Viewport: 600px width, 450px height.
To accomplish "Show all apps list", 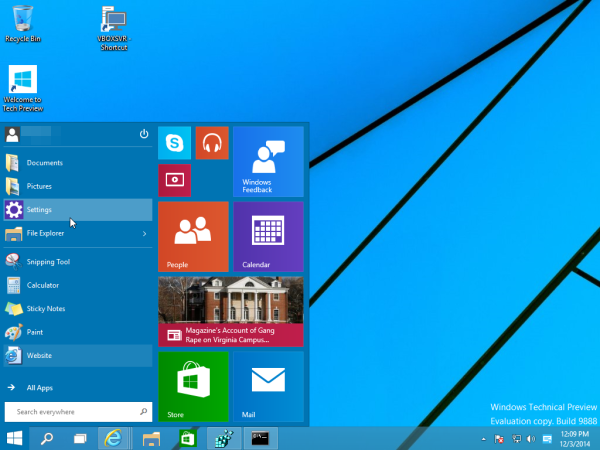I will point(42,387).
